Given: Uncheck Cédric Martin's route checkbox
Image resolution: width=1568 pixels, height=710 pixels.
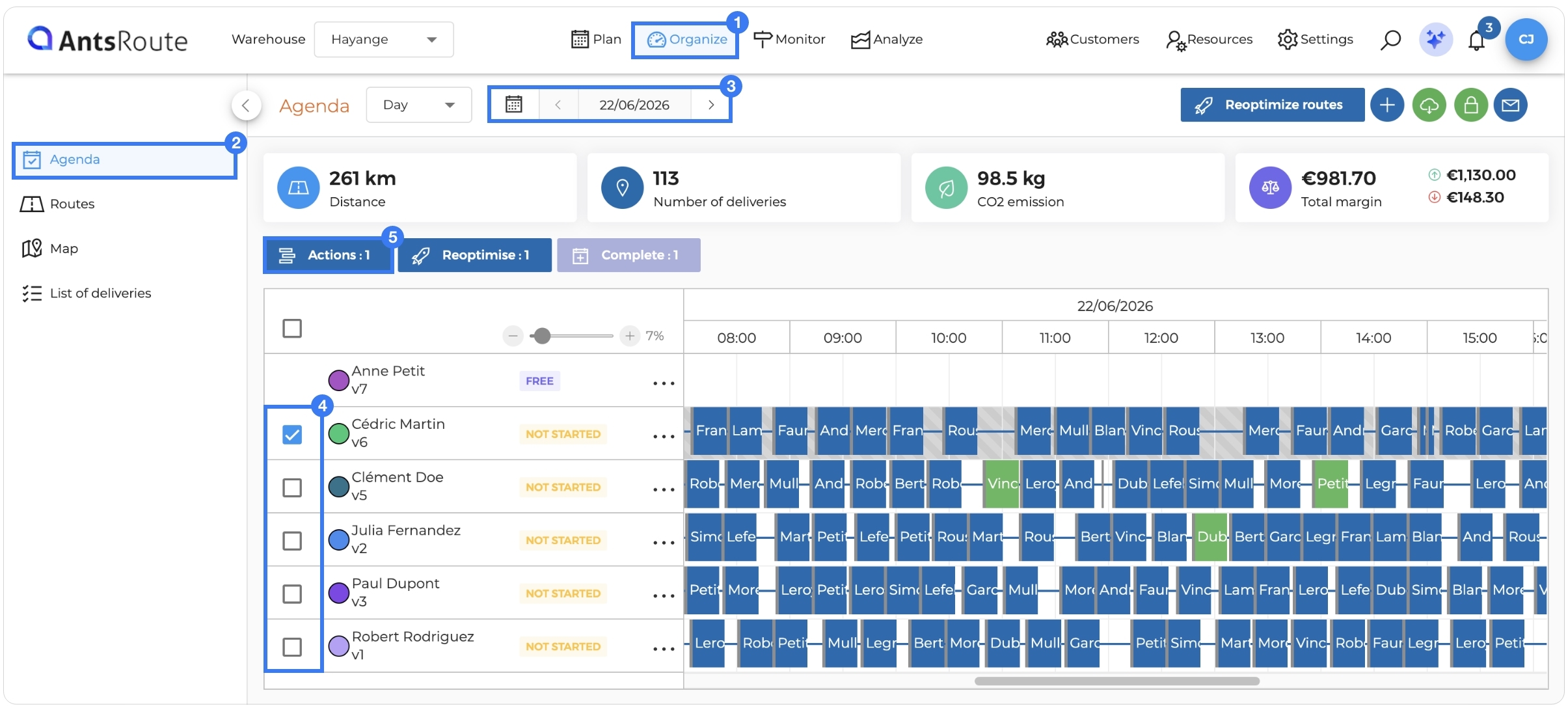Looking at the screenshot, I should pyautogui.click(x=292, y=434).
